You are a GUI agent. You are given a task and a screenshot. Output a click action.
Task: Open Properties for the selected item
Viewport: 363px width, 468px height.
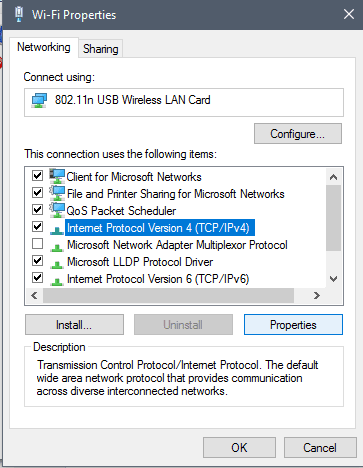click(x=293, y=325)
